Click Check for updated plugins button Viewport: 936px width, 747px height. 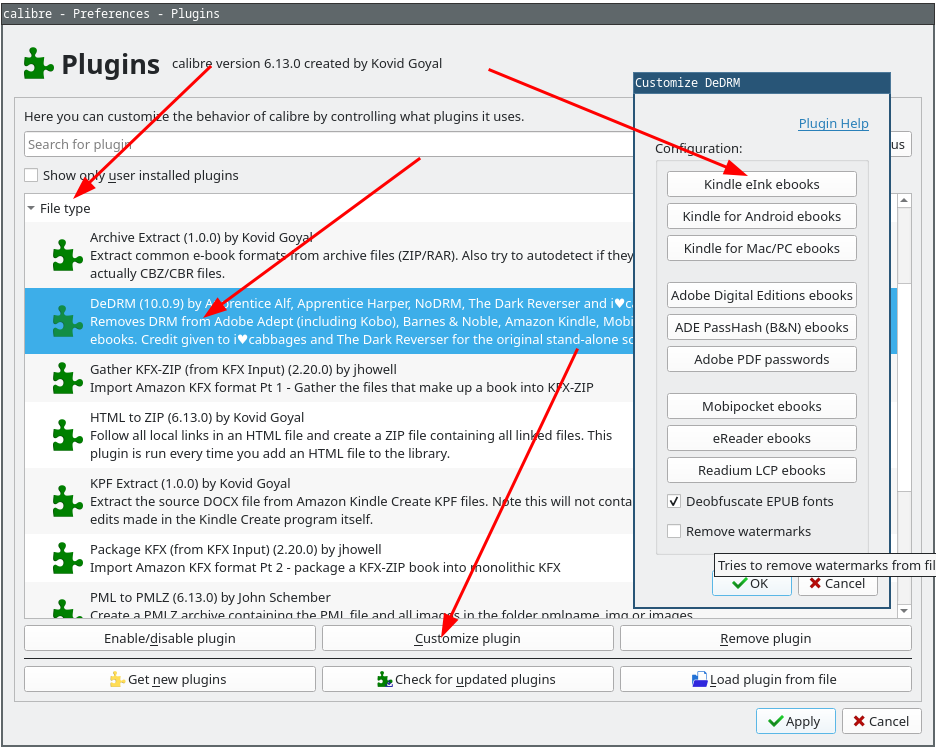tap(467, 680)
